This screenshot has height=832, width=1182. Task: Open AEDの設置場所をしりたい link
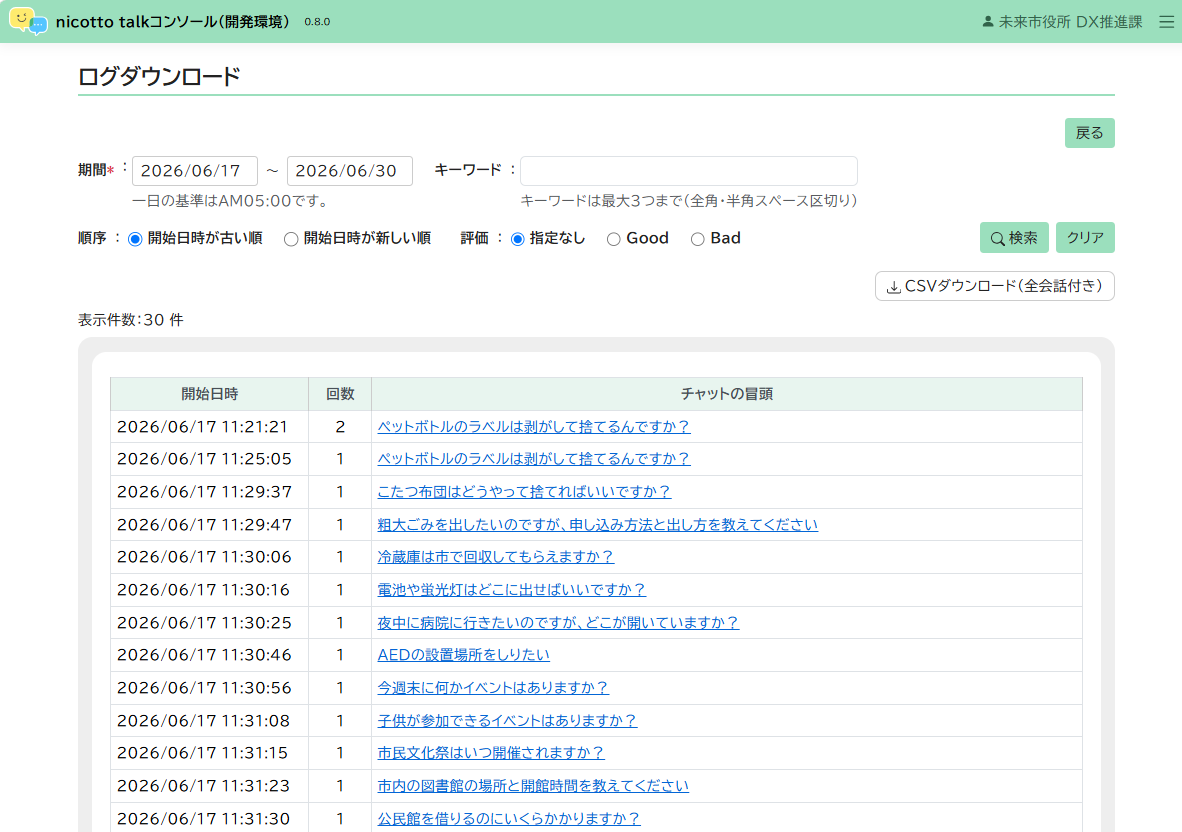coord(464,655)
